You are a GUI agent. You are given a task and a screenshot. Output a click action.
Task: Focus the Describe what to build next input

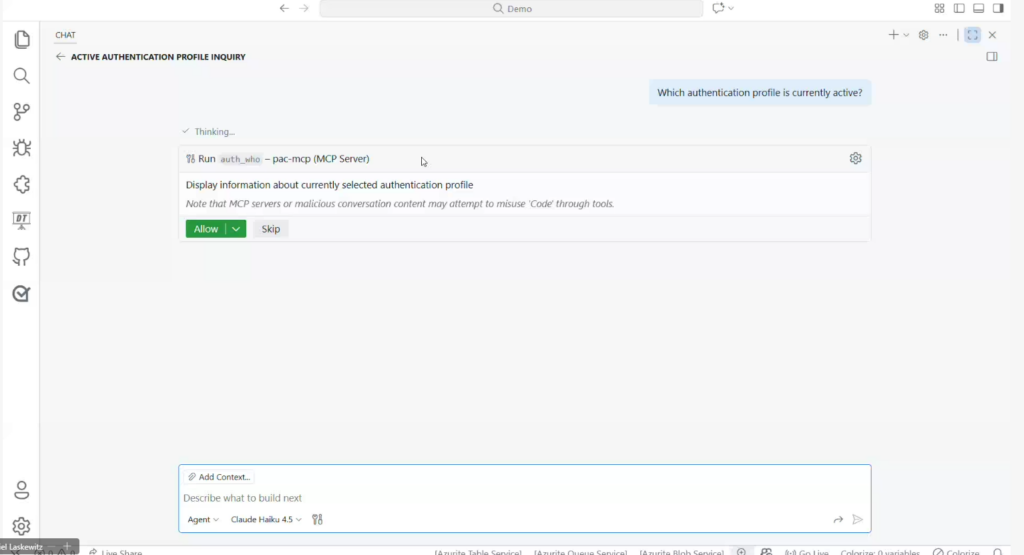(524, 498)
